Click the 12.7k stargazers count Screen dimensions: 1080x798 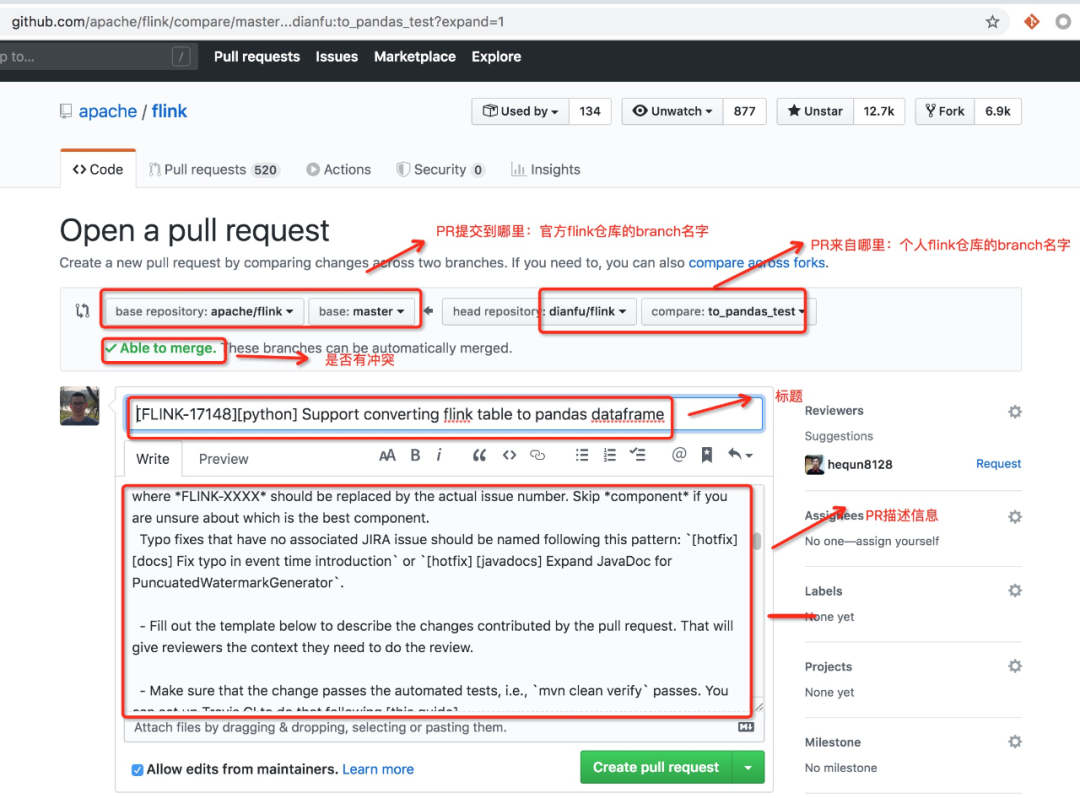pyautogui.click(x=879, y=111)
